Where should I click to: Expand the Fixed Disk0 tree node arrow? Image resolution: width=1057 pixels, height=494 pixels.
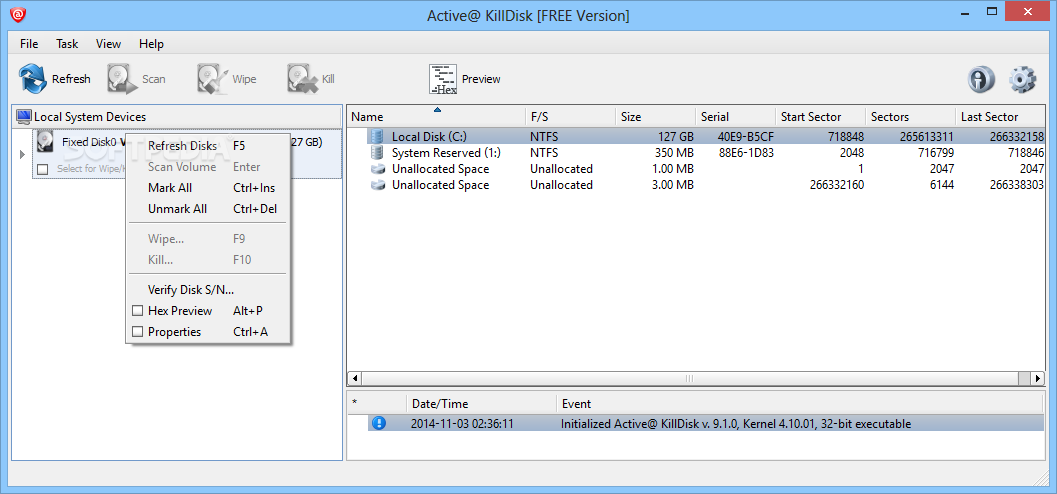(x=22, y=154)
